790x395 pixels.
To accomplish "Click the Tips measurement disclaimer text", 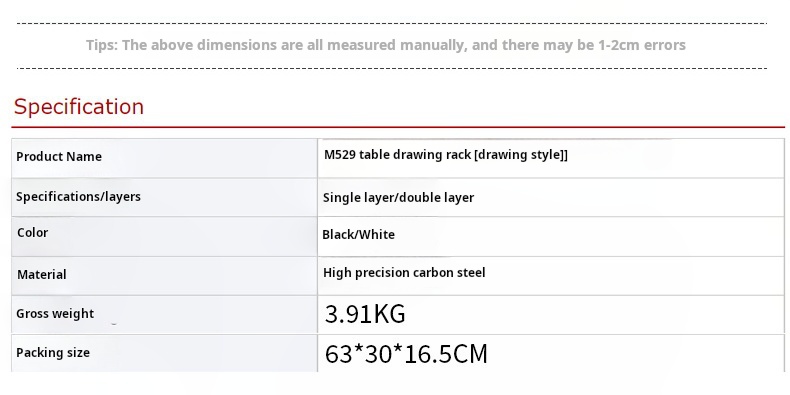I will [385, 45].
